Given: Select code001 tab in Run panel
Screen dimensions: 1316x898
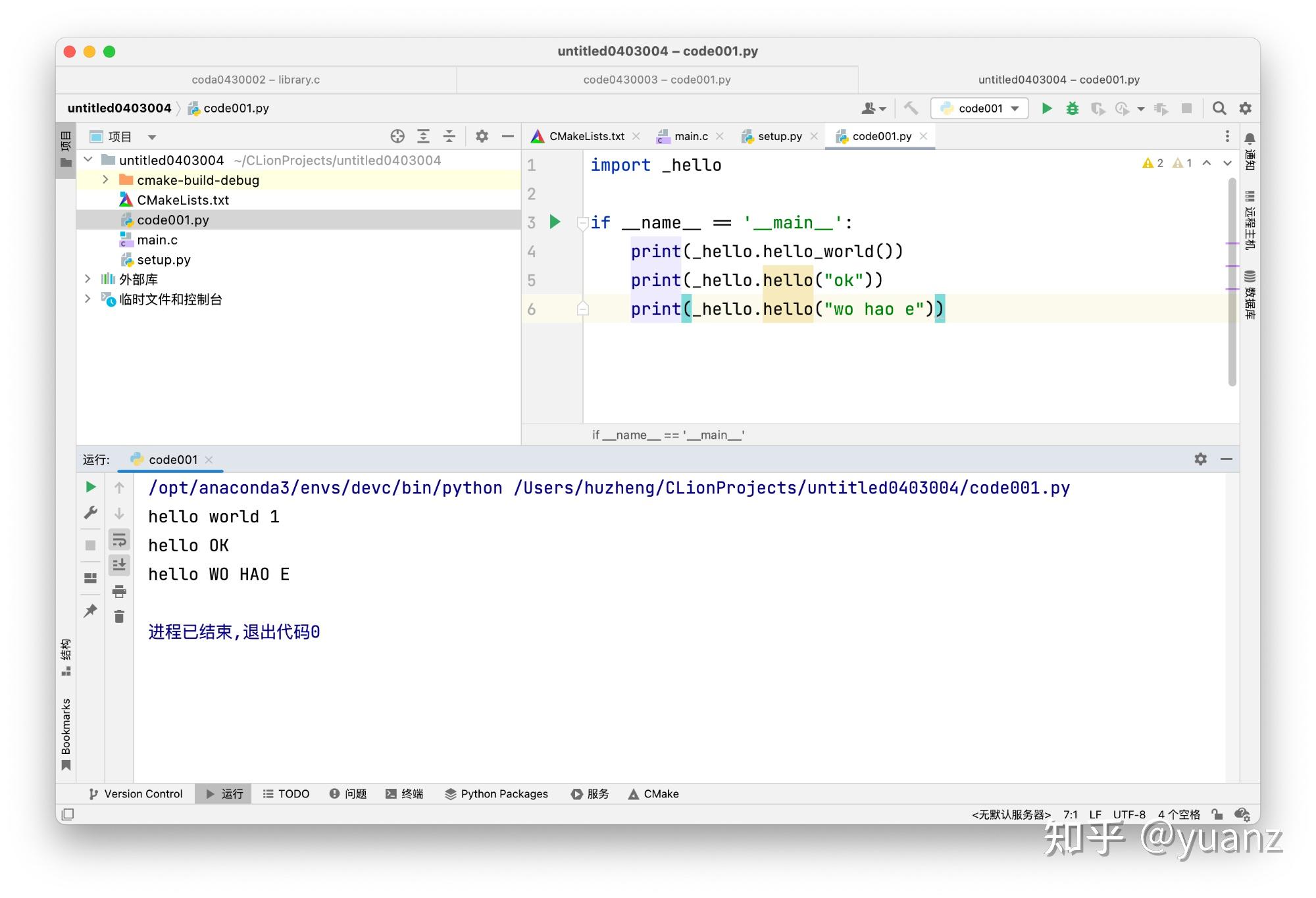Looking at the screenshot, I should [172, 460].
